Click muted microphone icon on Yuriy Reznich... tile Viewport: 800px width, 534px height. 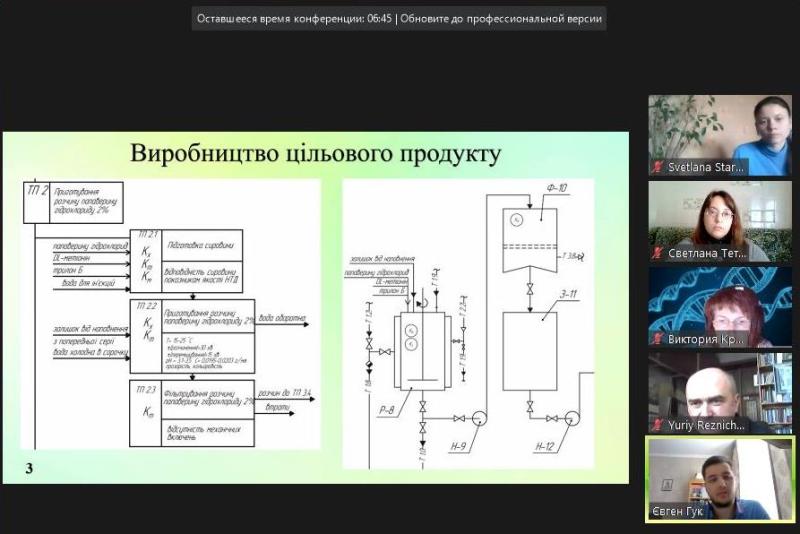(x=657, y=424)
